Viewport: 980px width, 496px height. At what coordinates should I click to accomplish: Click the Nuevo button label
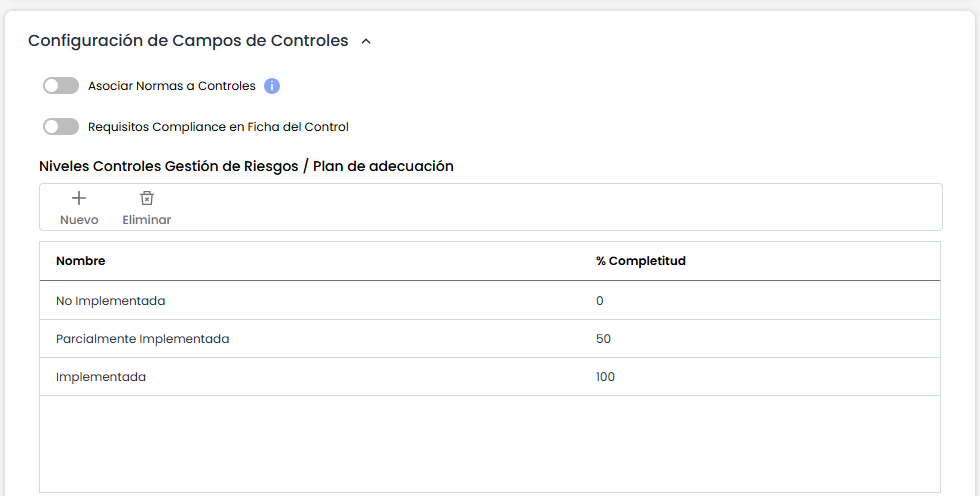79,220
